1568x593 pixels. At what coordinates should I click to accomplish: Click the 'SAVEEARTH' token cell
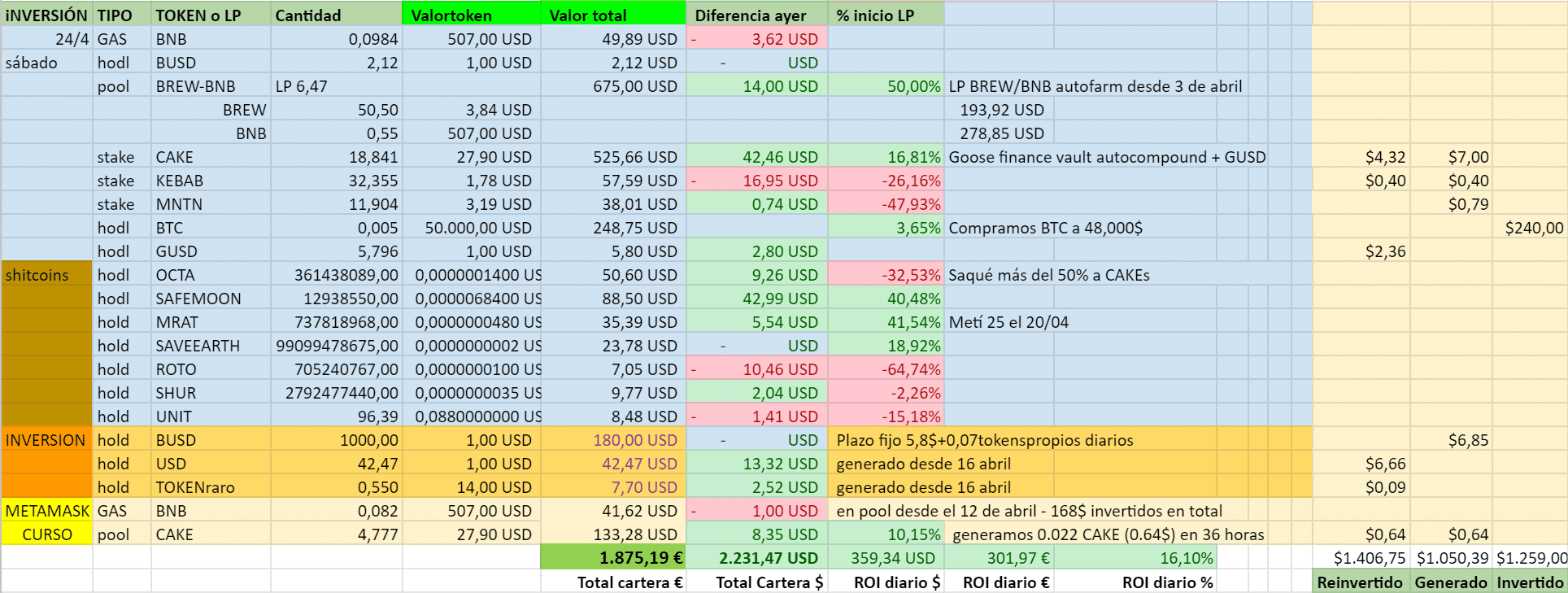211,345
